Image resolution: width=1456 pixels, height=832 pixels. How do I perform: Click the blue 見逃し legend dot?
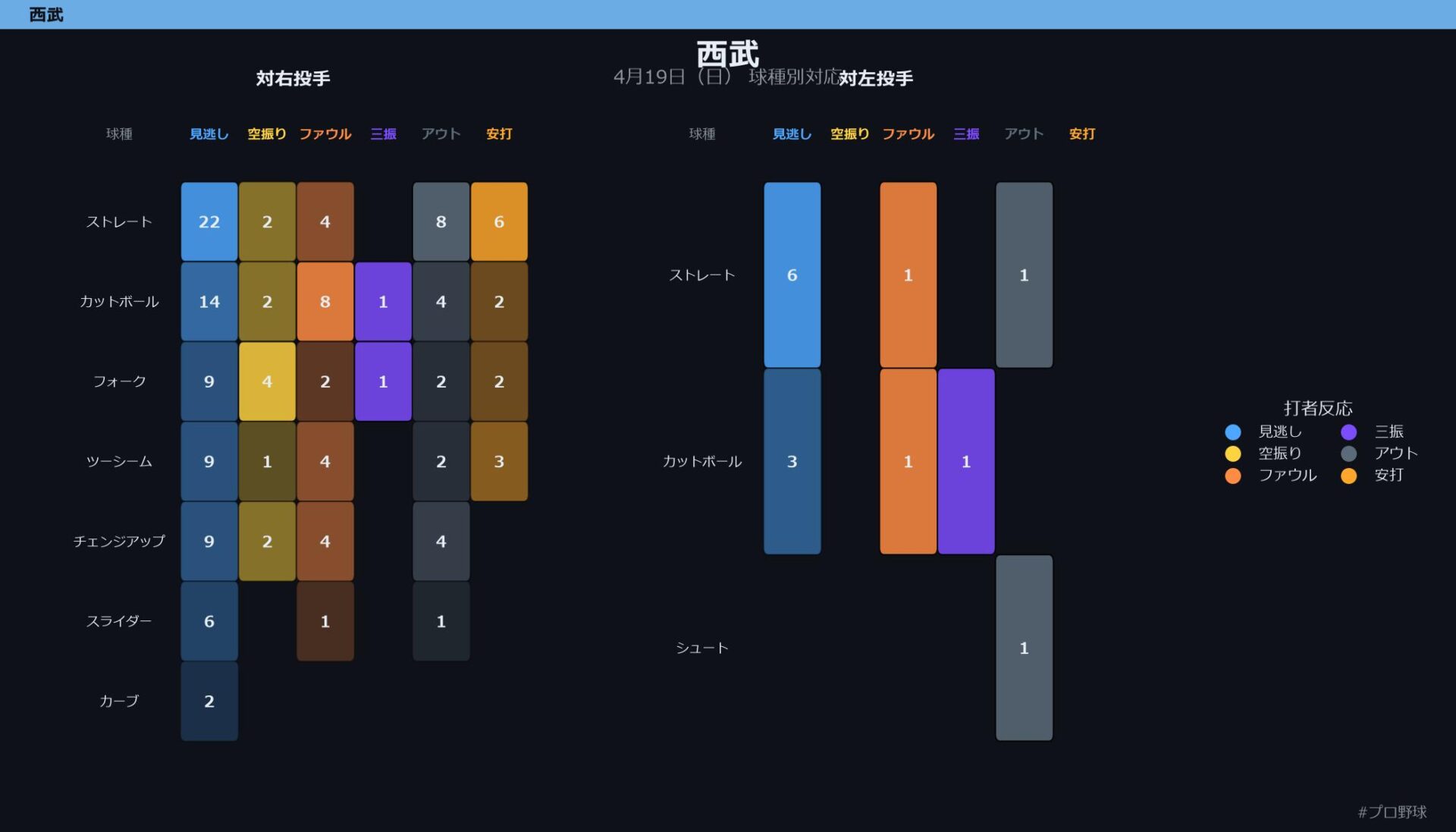coord(1232,432)
